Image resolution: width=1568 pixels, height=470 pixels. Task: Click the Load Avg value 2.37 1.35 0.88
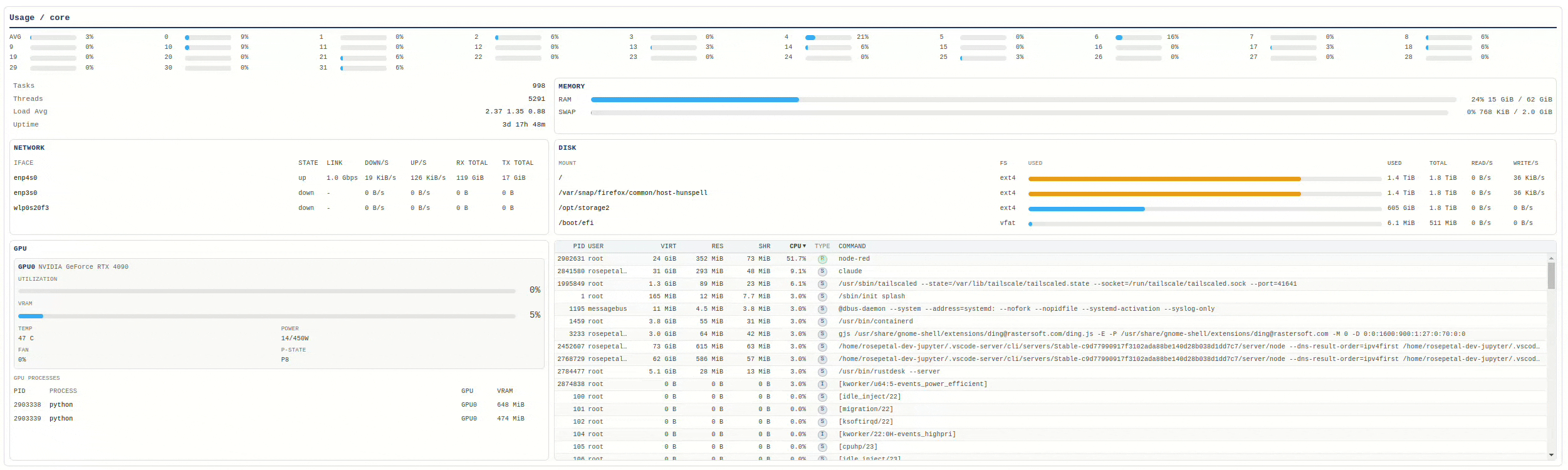(515, 112)
